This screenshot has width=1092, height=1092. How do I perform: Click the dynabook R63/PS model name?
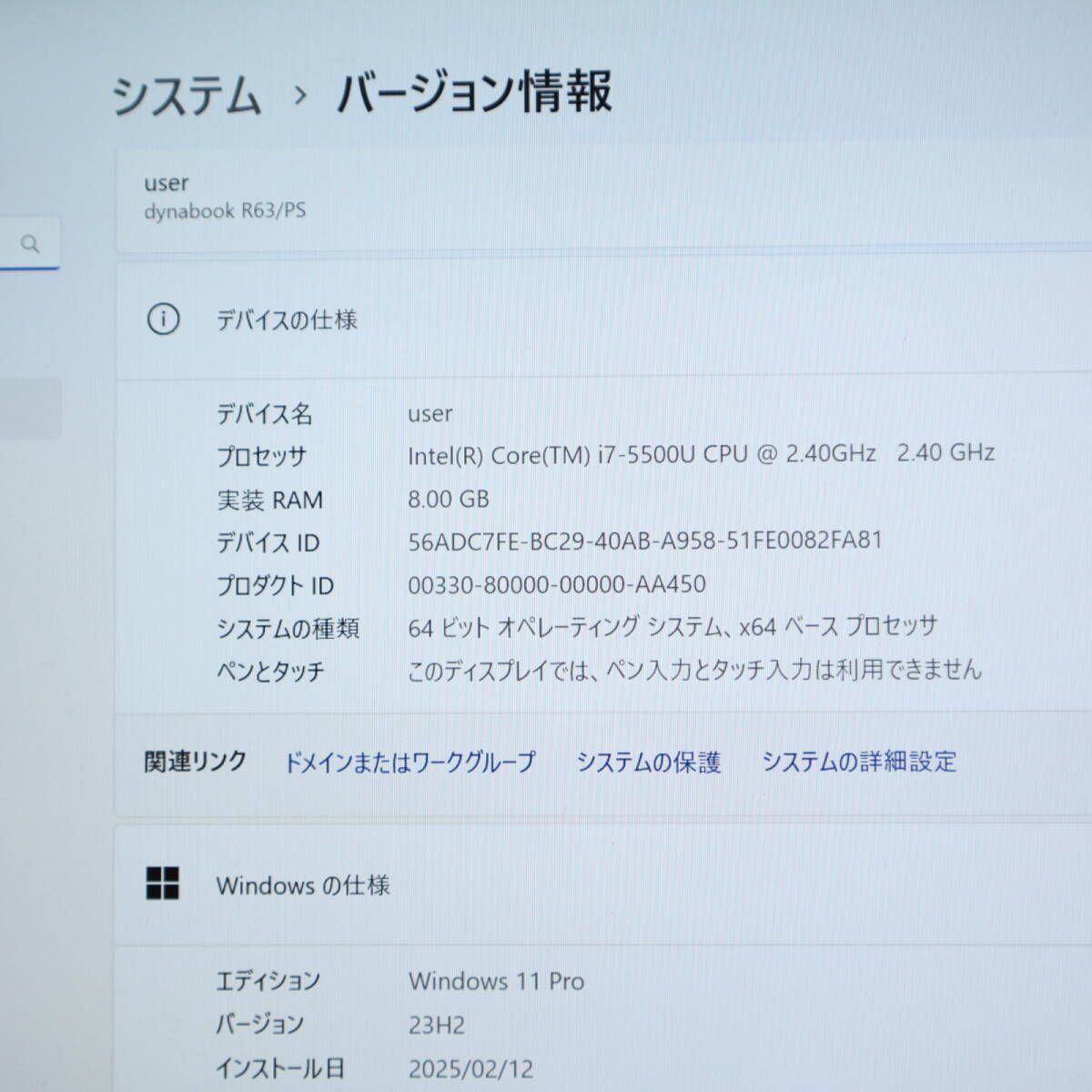point(225,211)
